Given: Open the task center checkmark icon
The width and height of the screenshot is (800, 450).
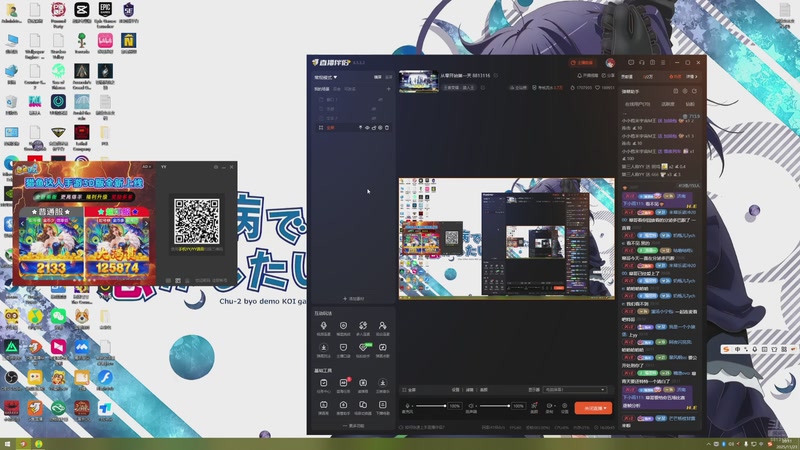Looking at the screenshot, I should tap(323, 383).
